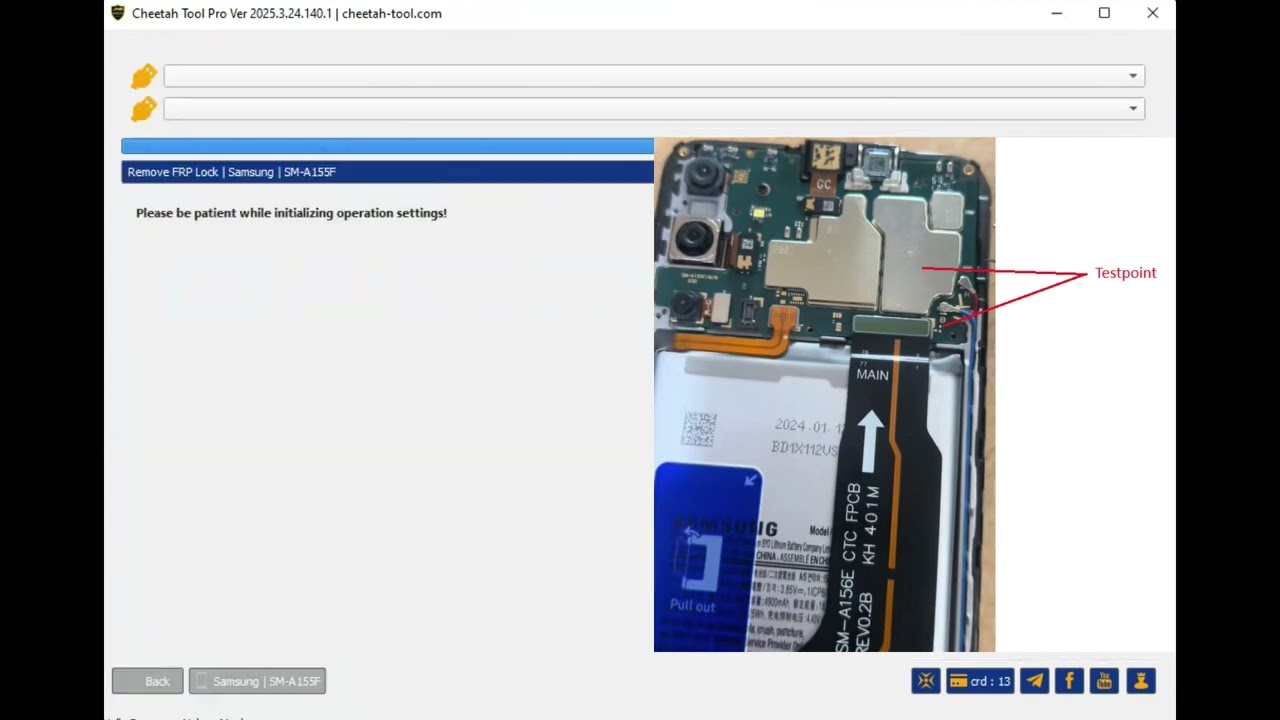Viewport: 1280px width, 720px height.
Task: Click inside the second combo box field
Action: 654,109
